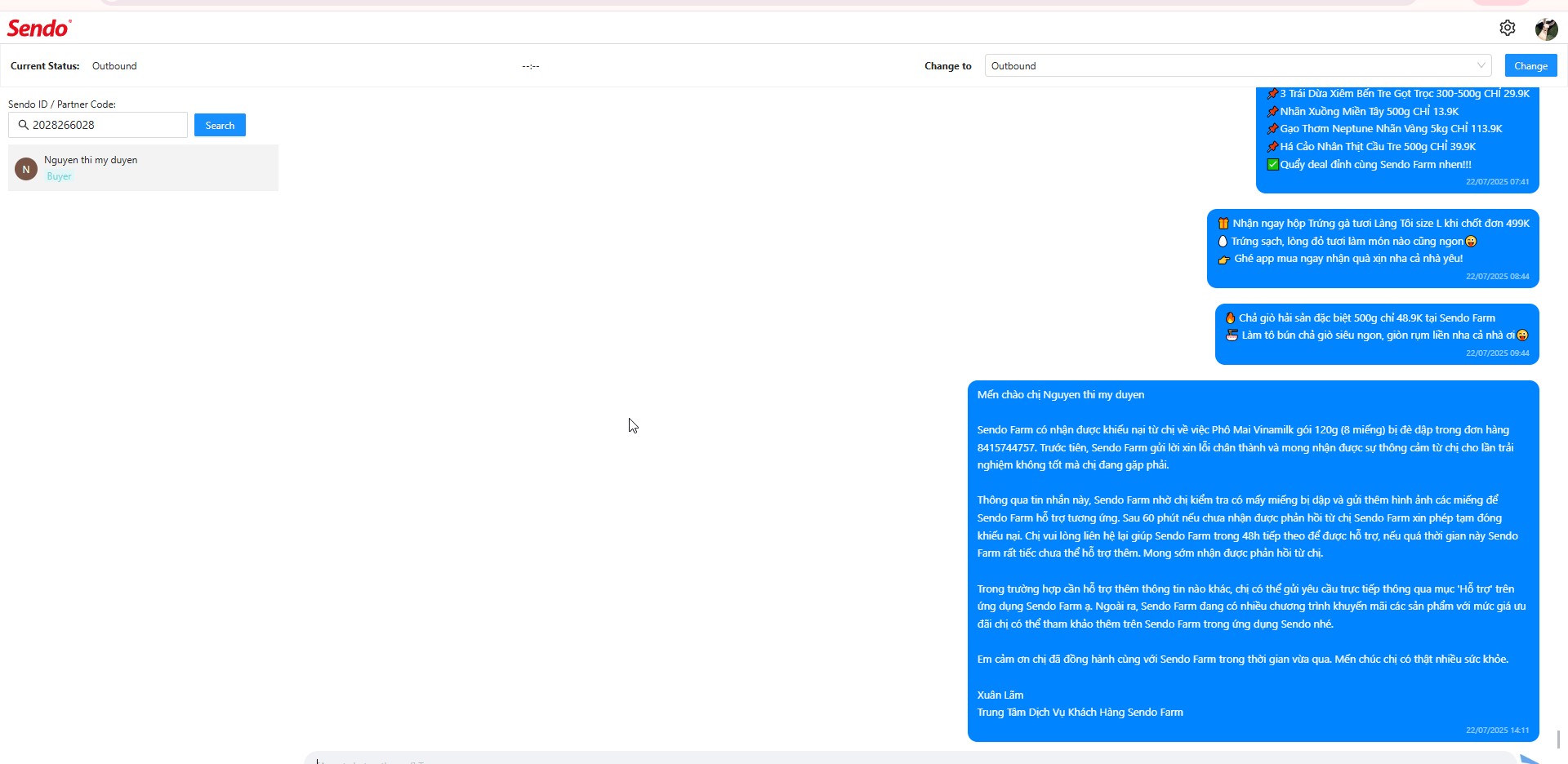Focus the message input box at bottom
1568x764 pixels.
pyautogui.click(x=911, y=758)
